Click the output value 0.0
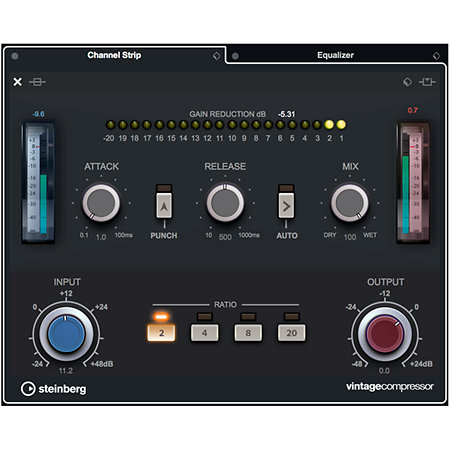Image resolution: width=450 pixels, height=450 pixels. click(x=384, y=371)
